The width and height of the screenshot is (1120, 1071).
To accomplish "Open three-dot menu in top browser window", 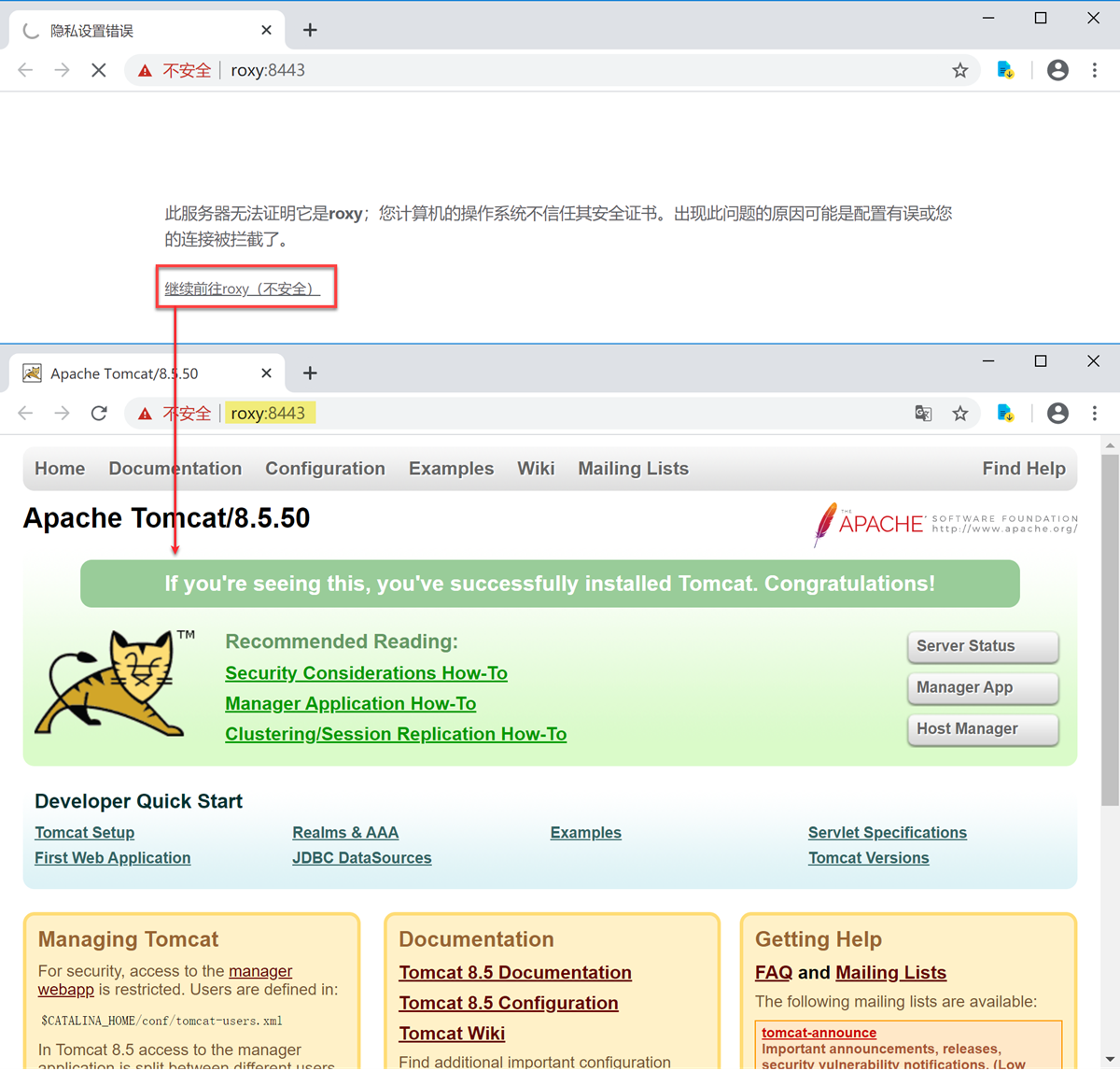I will coord(1095,70).
